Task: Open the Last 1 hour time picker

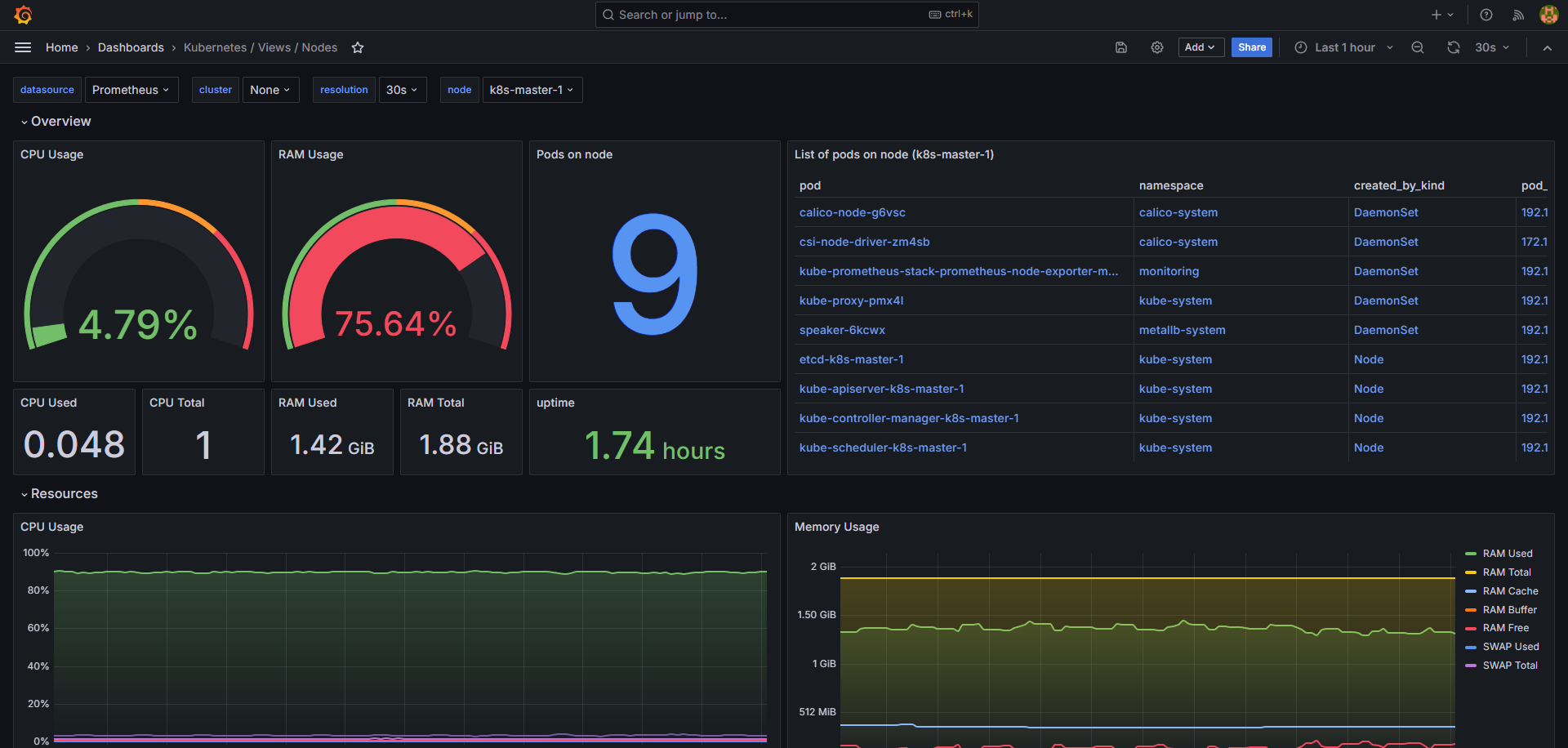Action: [x=1344, y=47]
